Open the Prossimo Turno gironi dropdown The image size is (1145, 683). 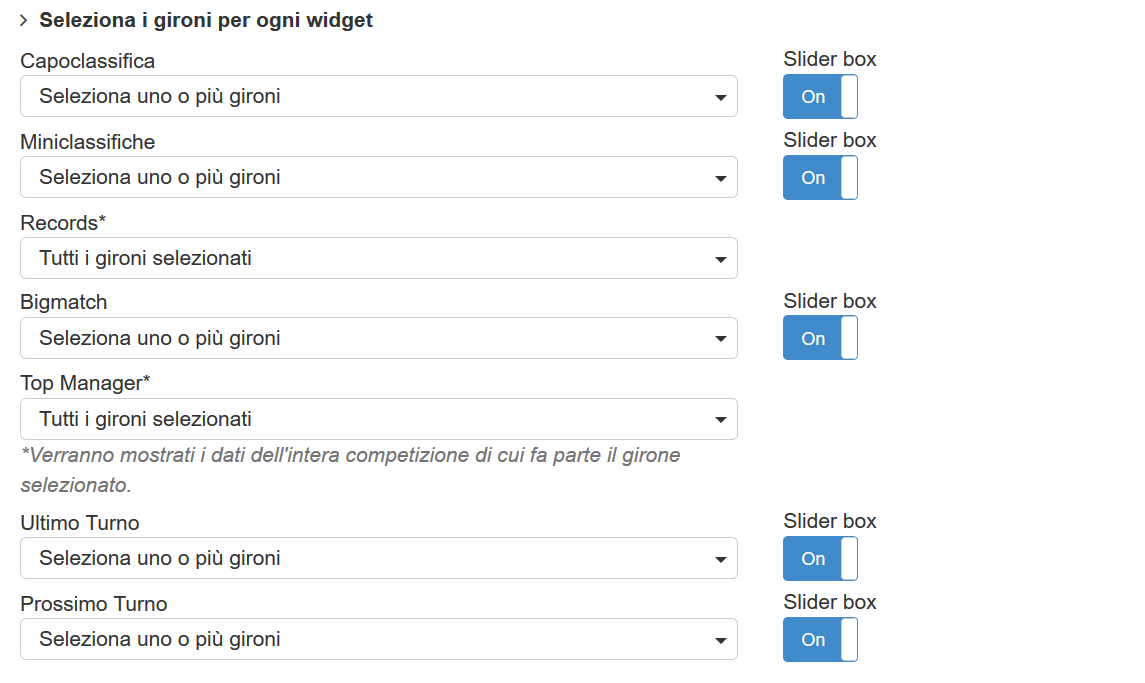[x=378, y=640]
